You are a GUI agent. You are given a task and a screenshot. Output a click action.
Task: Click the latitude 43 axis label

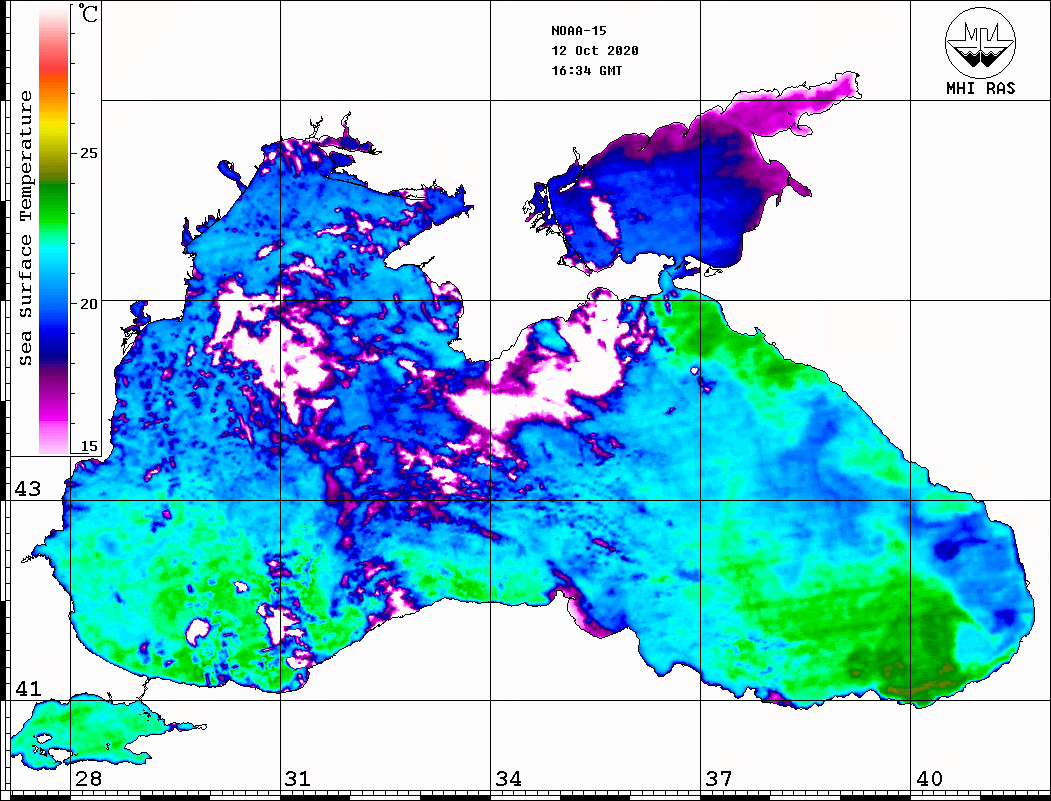(27, 489)
